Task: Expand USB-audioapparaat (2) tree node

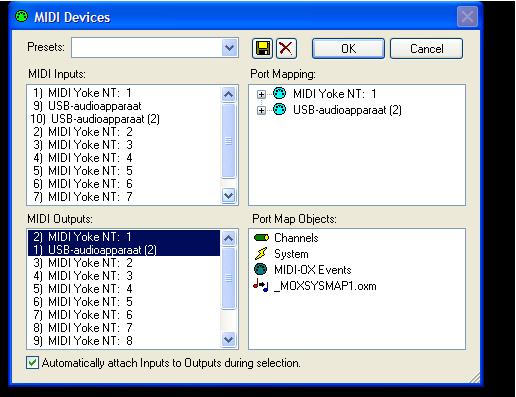Action: [261, 110]
